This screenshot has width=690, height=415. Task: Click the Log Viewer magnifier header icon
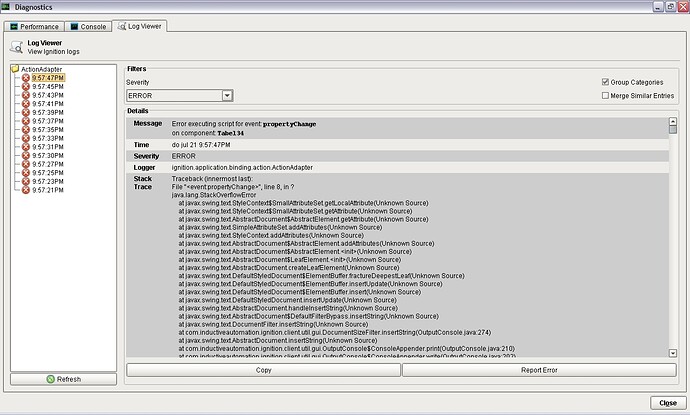point(17,47)
